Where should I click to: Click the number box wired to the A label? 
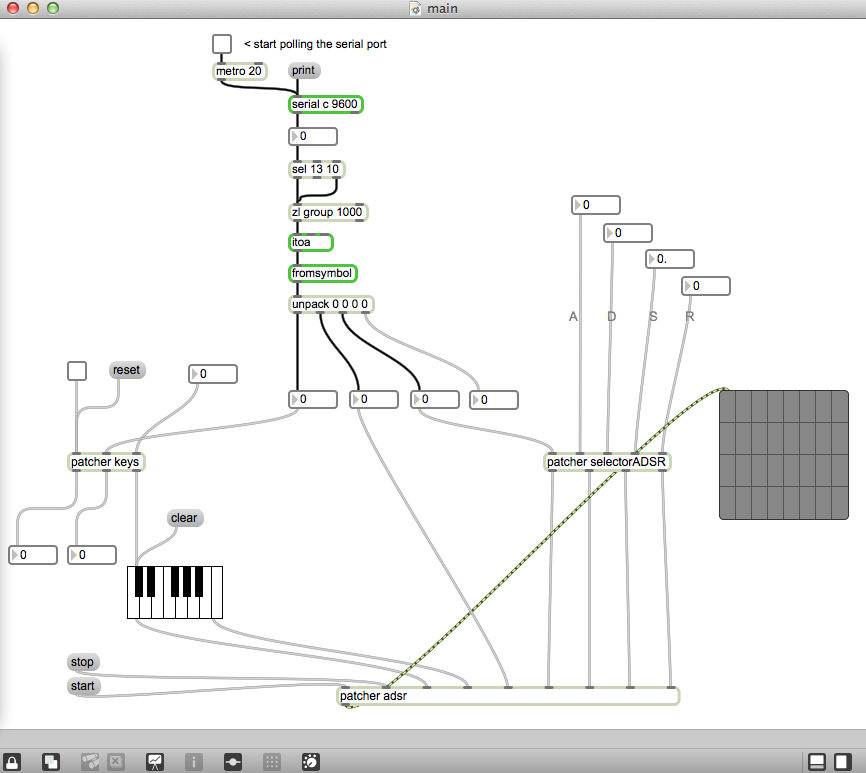pyautogui.click(x=595, y=205)
